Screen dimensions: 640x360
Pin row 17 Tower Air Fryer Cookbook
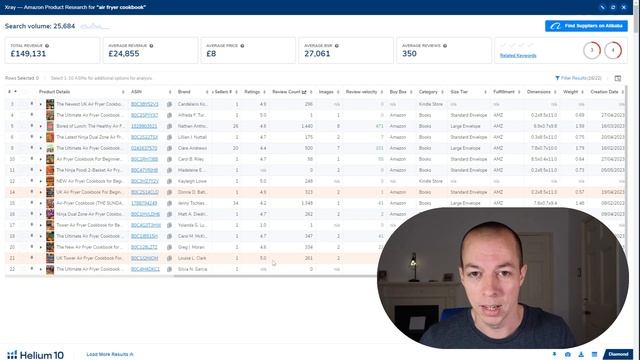click(x=32, y=224)
